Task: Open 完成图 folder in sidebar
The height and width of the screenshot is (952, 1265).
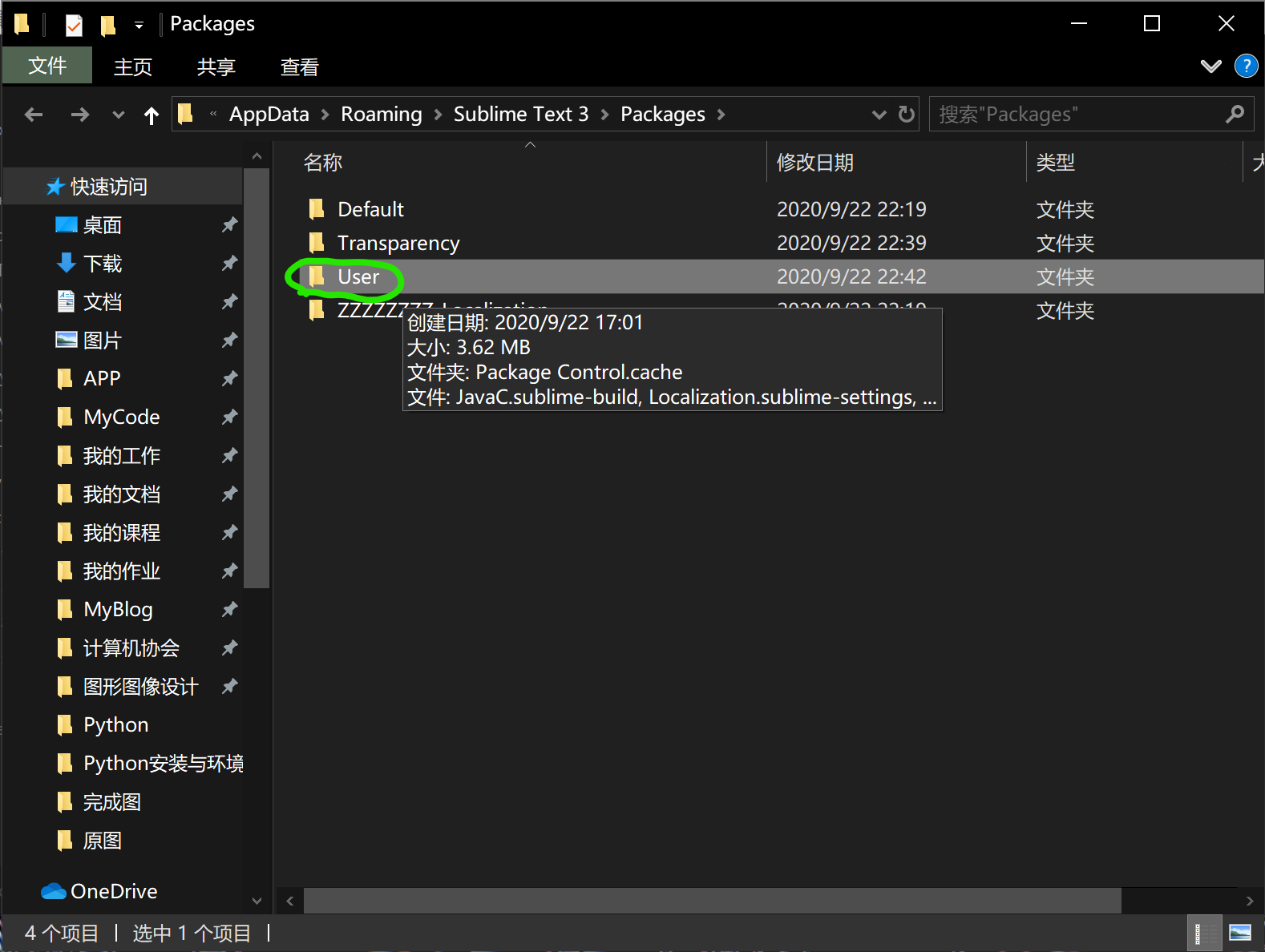Action: tap(112, 802)
